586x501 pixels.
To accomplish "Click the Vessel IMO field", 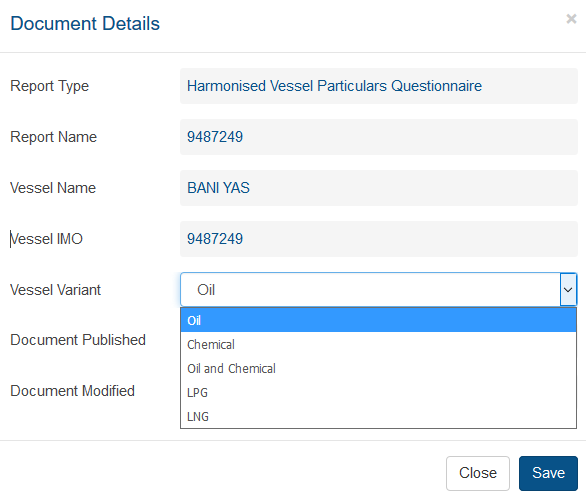I will [379, 239].
